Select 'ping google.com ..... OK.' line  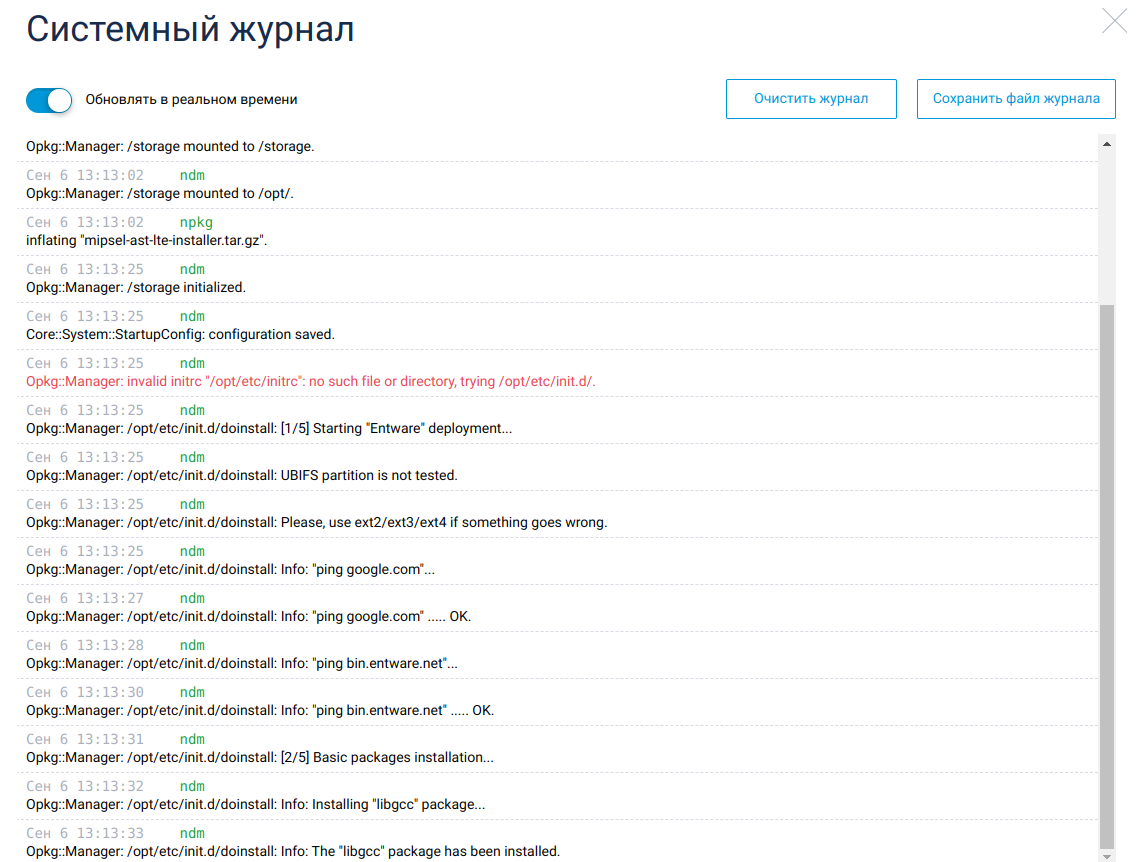point(249,617)
